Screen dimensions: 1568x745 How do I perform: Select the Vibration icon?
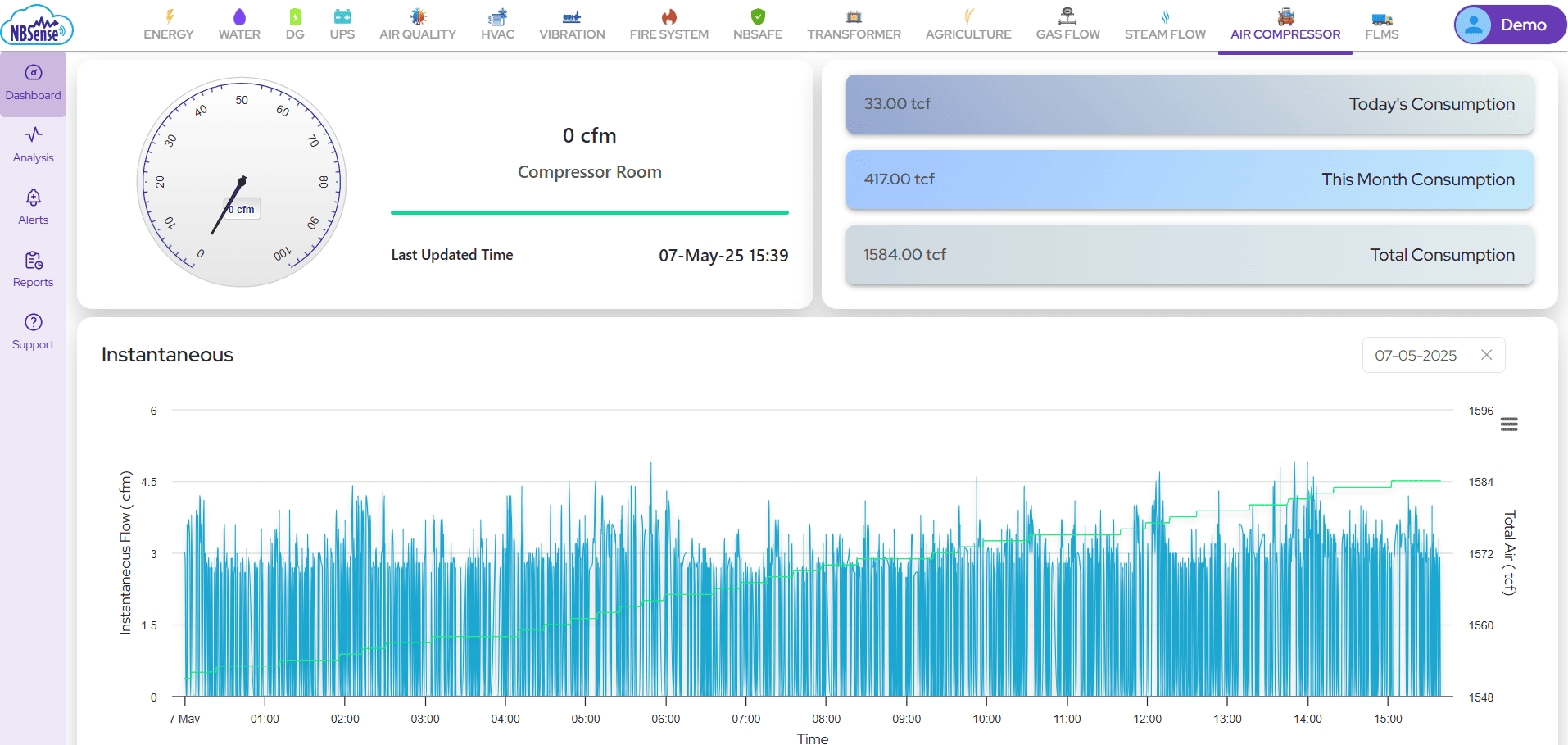(x=572, y=17)
